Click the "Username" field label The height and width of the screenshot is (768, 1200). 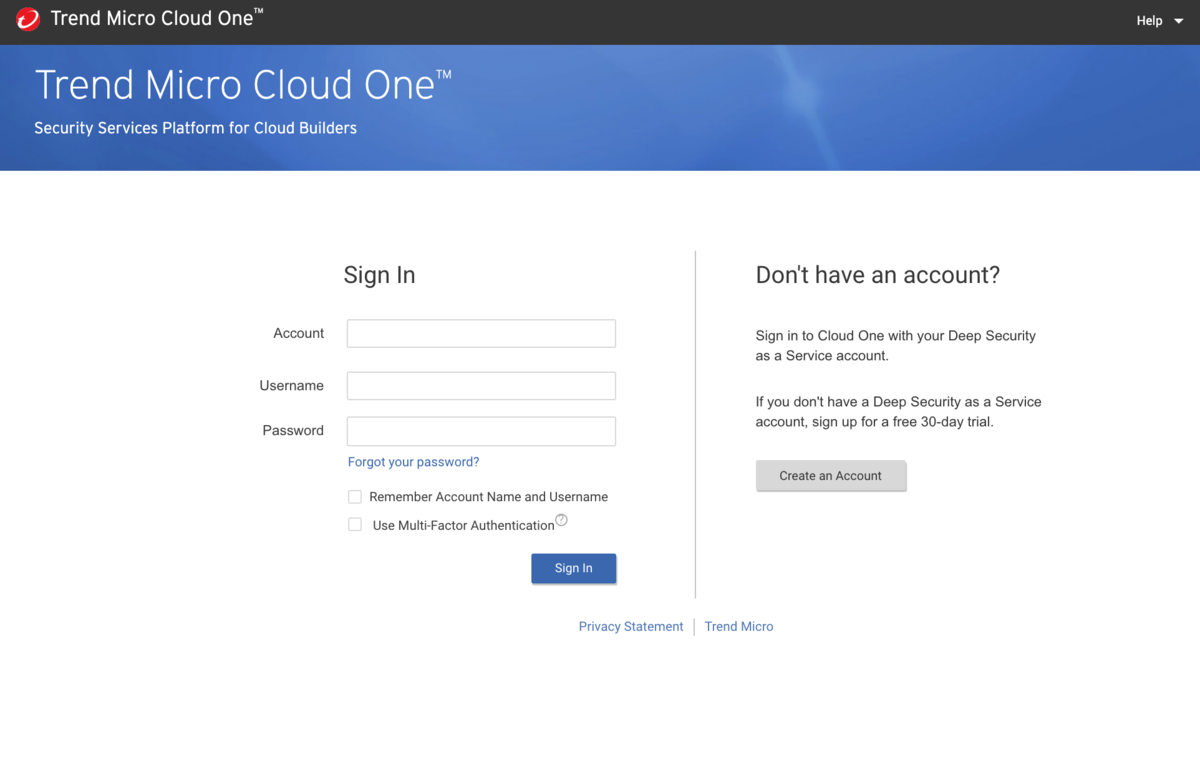coord(292,386)
